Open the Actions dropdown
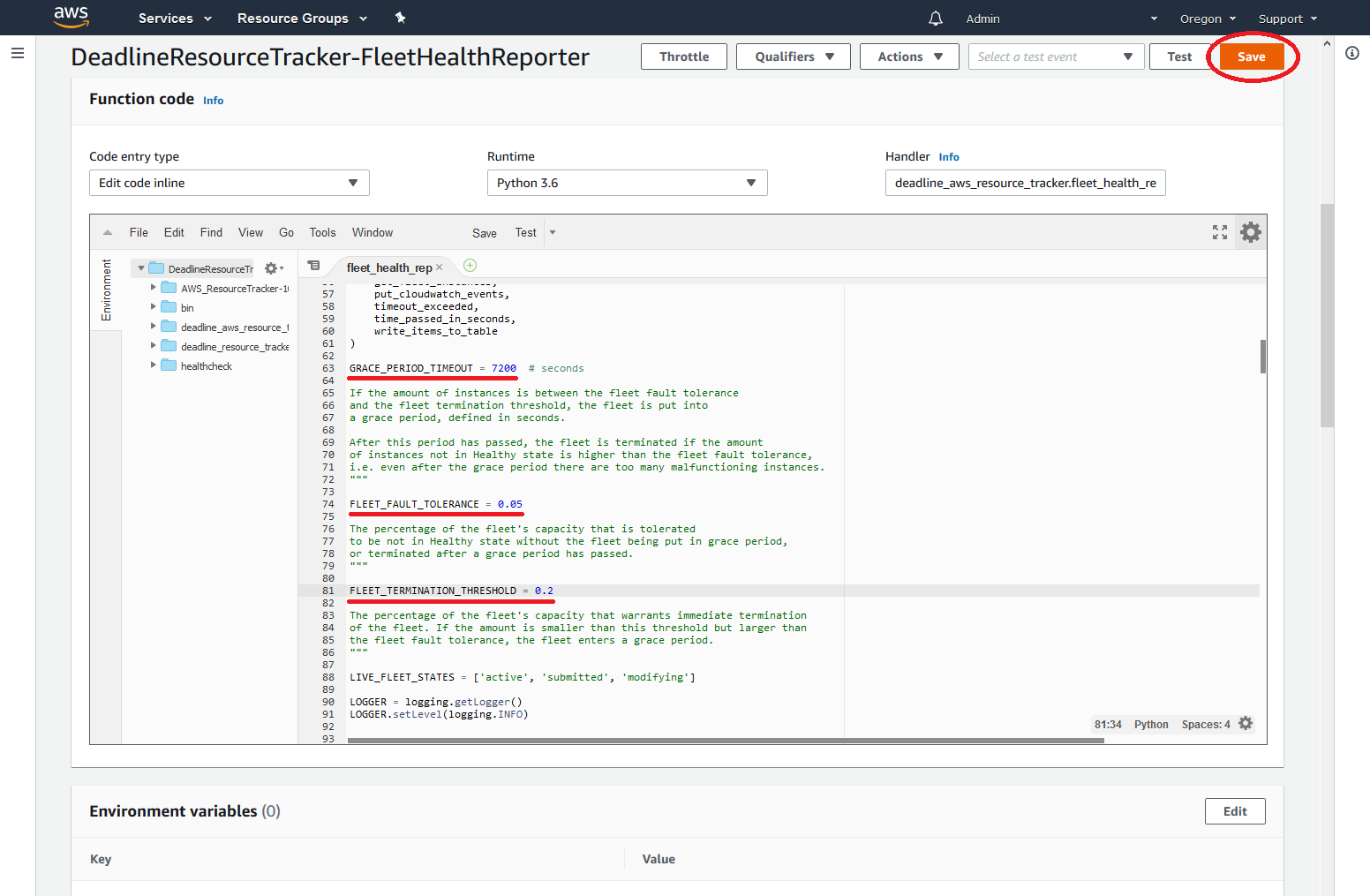 click(x=909, y=56)
